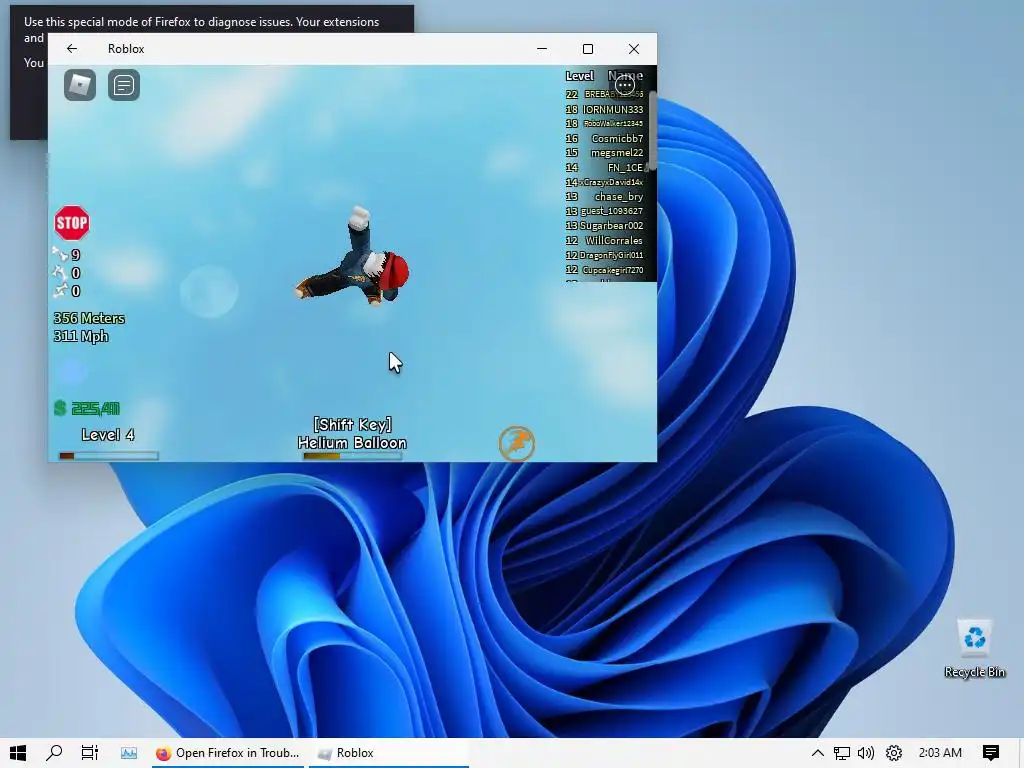Click the orange runner boost icon
Viewport: 1024px width, 768px height.
517,443
